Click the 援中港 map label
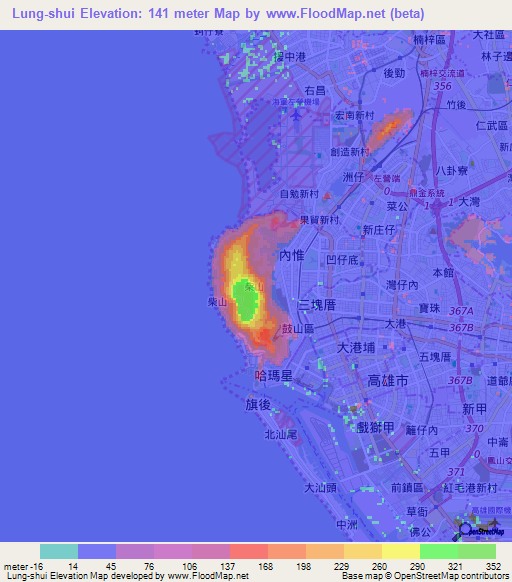The width and height of the screenshot is (512, 582). tap(290, 57)
